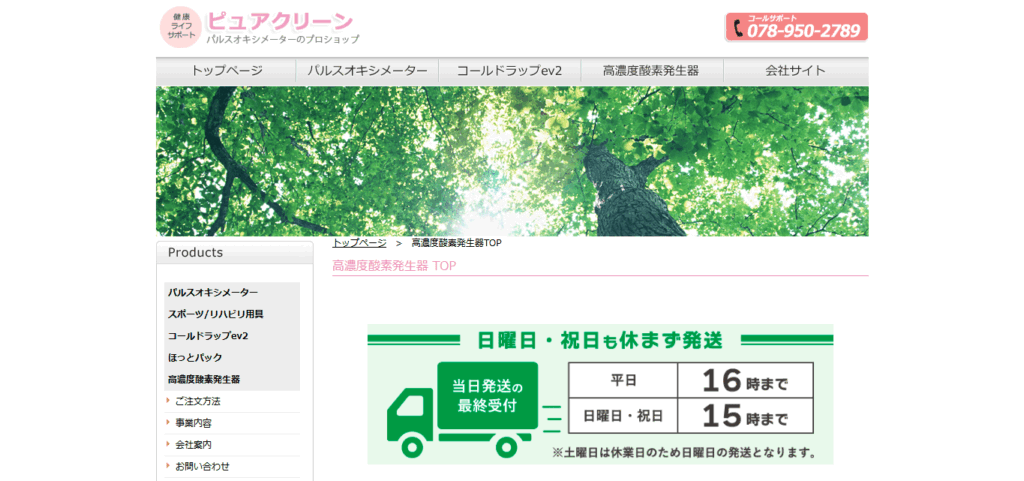Open the トップページ navigation tab
This screenshot has height=481, width=1024.
pos(227,71)
